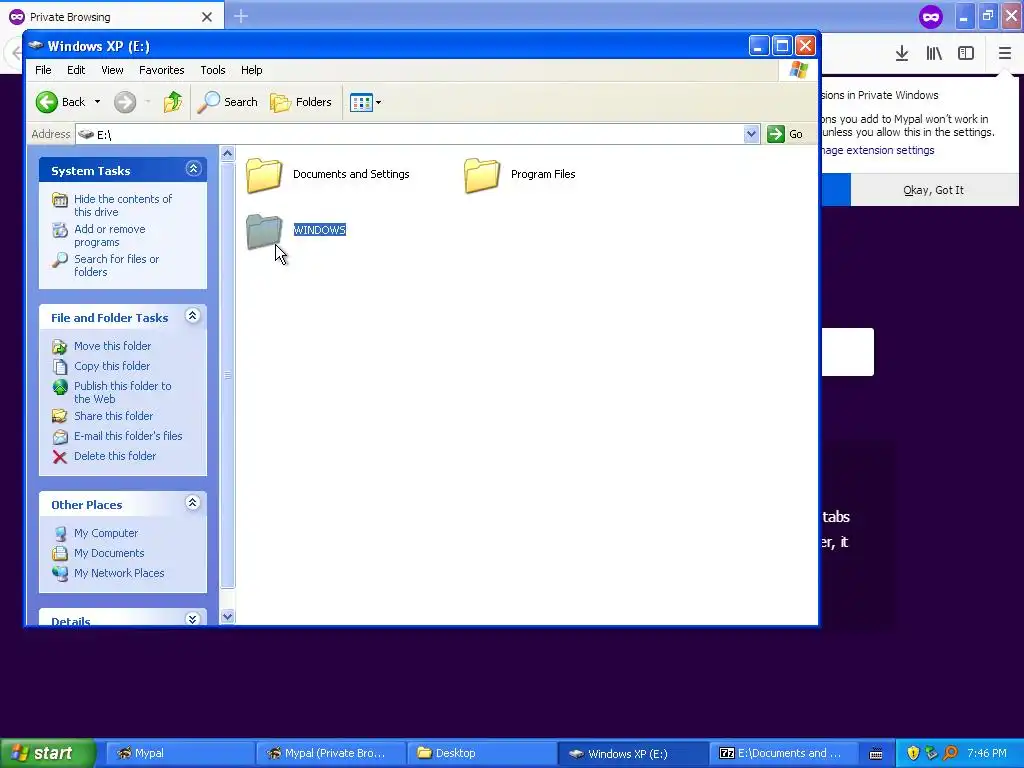Open Mypal's downloads arrow icon
Image resolution: width=1024 pixels, height=768 pixels.
tap(901, 54)
